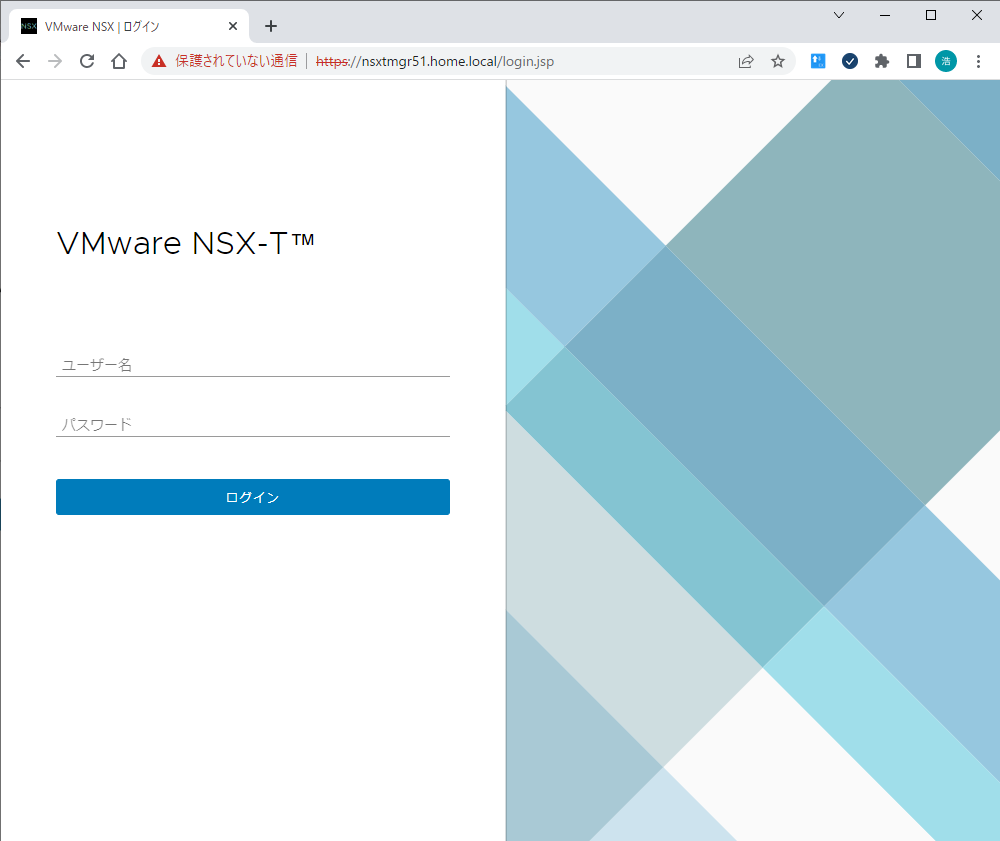
Task: Open a new browser tab
Action: 270,26
